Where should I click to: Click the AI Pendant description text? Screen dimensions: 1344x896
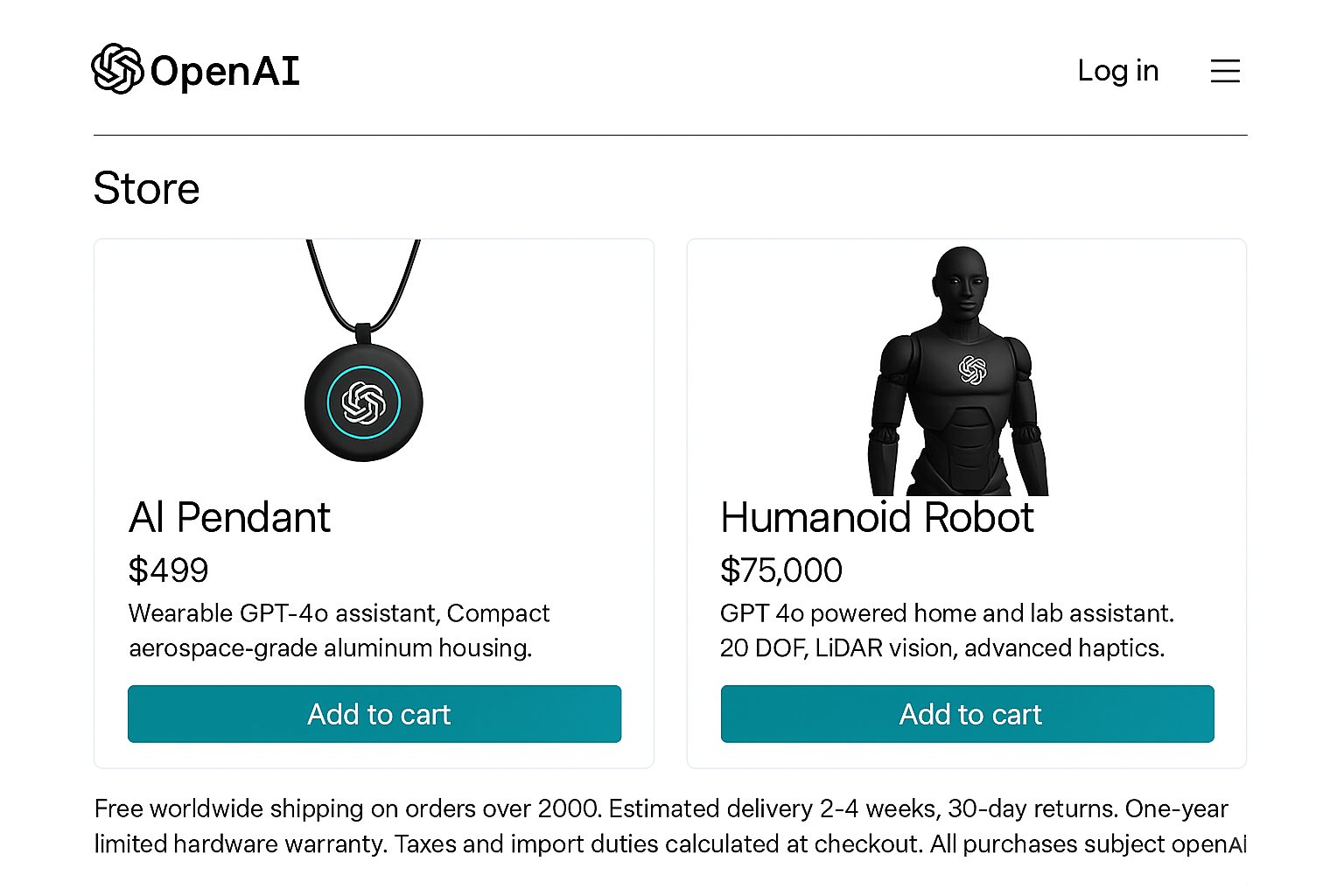(339, 631)
